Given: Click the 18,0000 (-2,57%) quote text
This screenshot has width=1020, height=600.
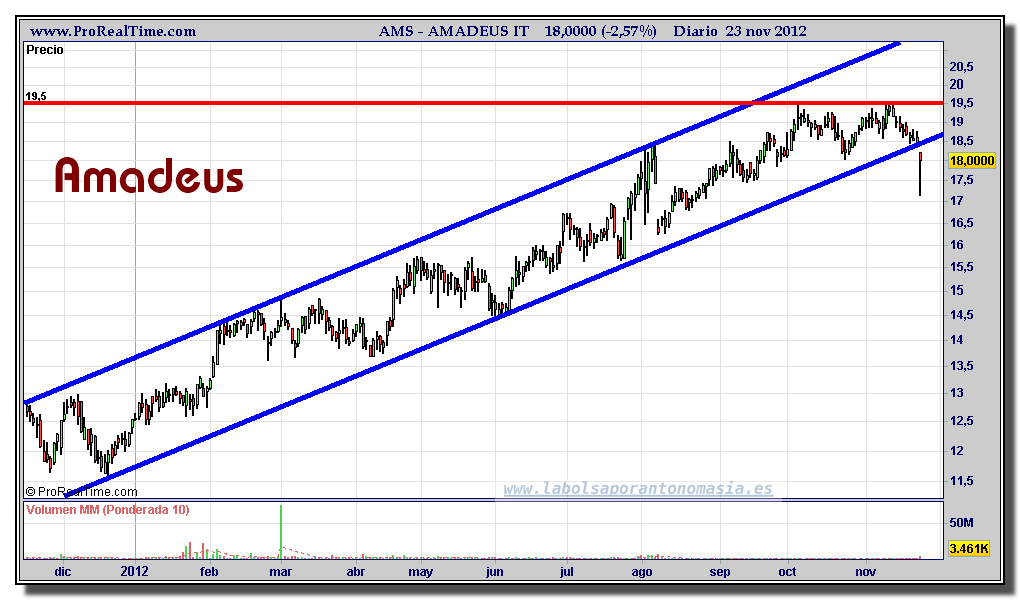Looking at the screenshot, I should [x=600, y=31].
